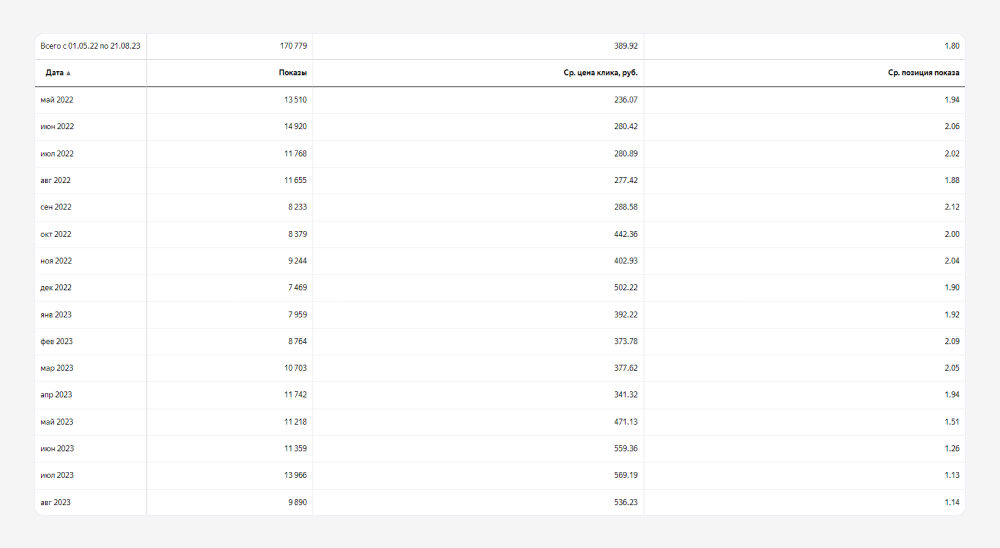Image resolution: width=1000 pixels, height=548 pixels.
Task: Click the мар 2023 row label
Action: coord(57,368)
